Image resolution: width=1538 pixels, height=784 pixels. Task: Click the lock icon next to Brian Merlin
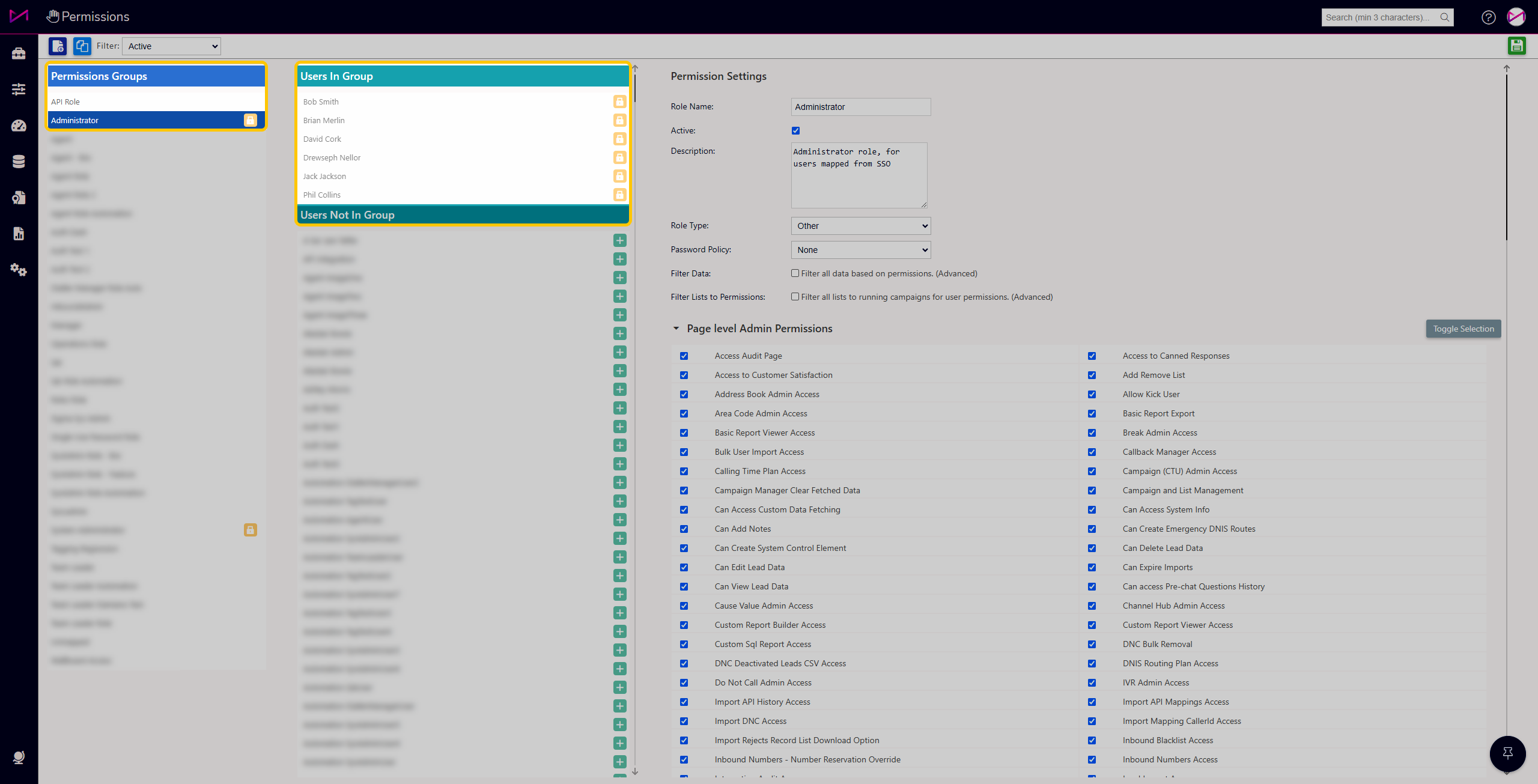(x=619, y=120)
